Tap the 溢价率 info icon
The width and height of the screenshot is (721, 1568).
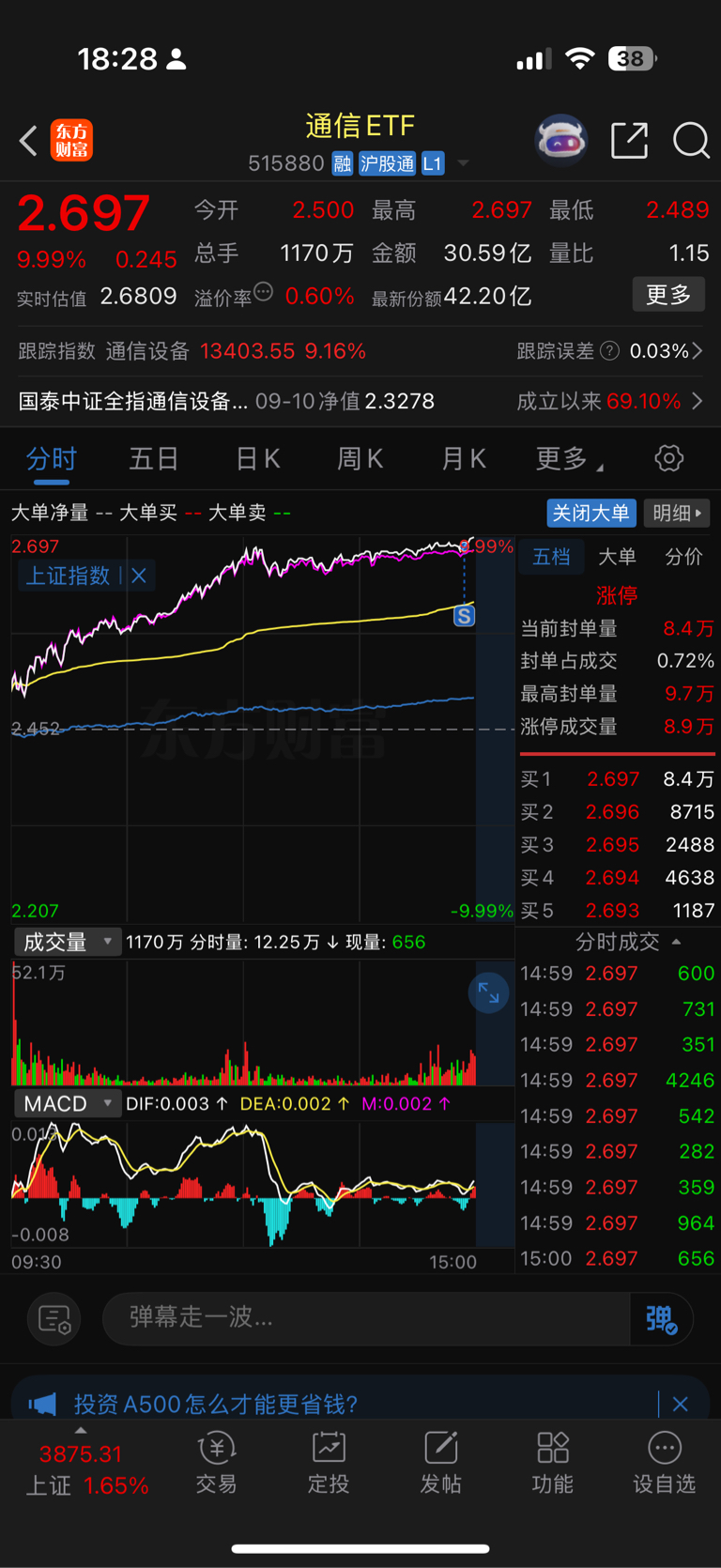[264, 293]
